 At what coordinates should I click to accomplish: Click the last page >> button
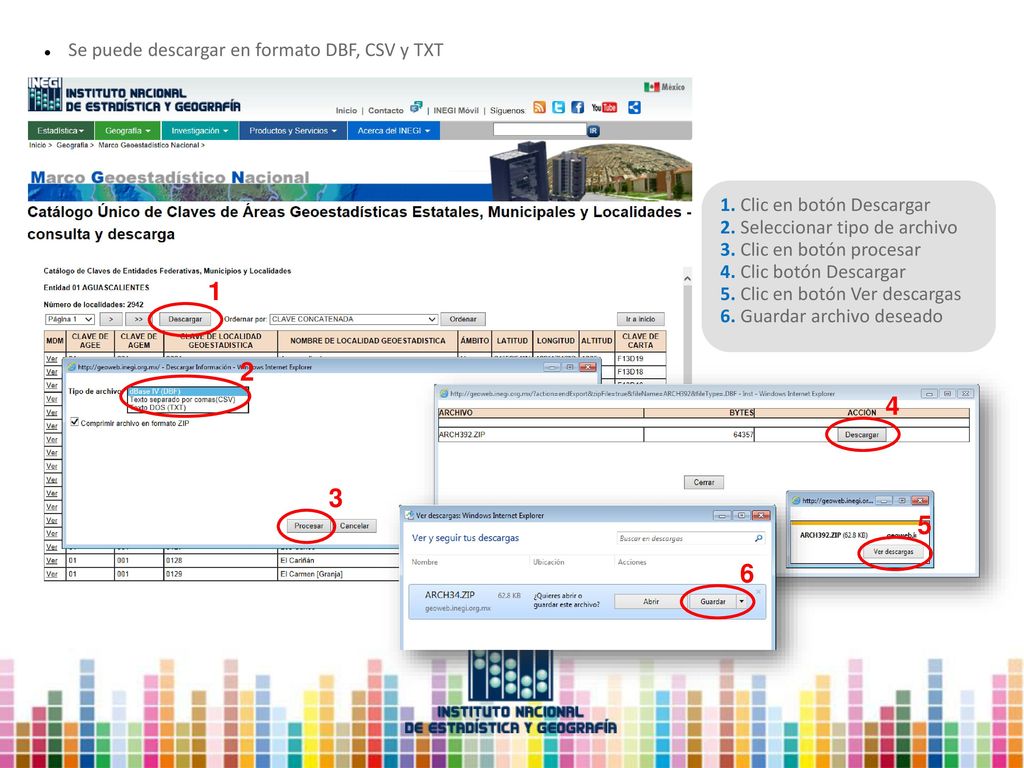pos(138,319)
